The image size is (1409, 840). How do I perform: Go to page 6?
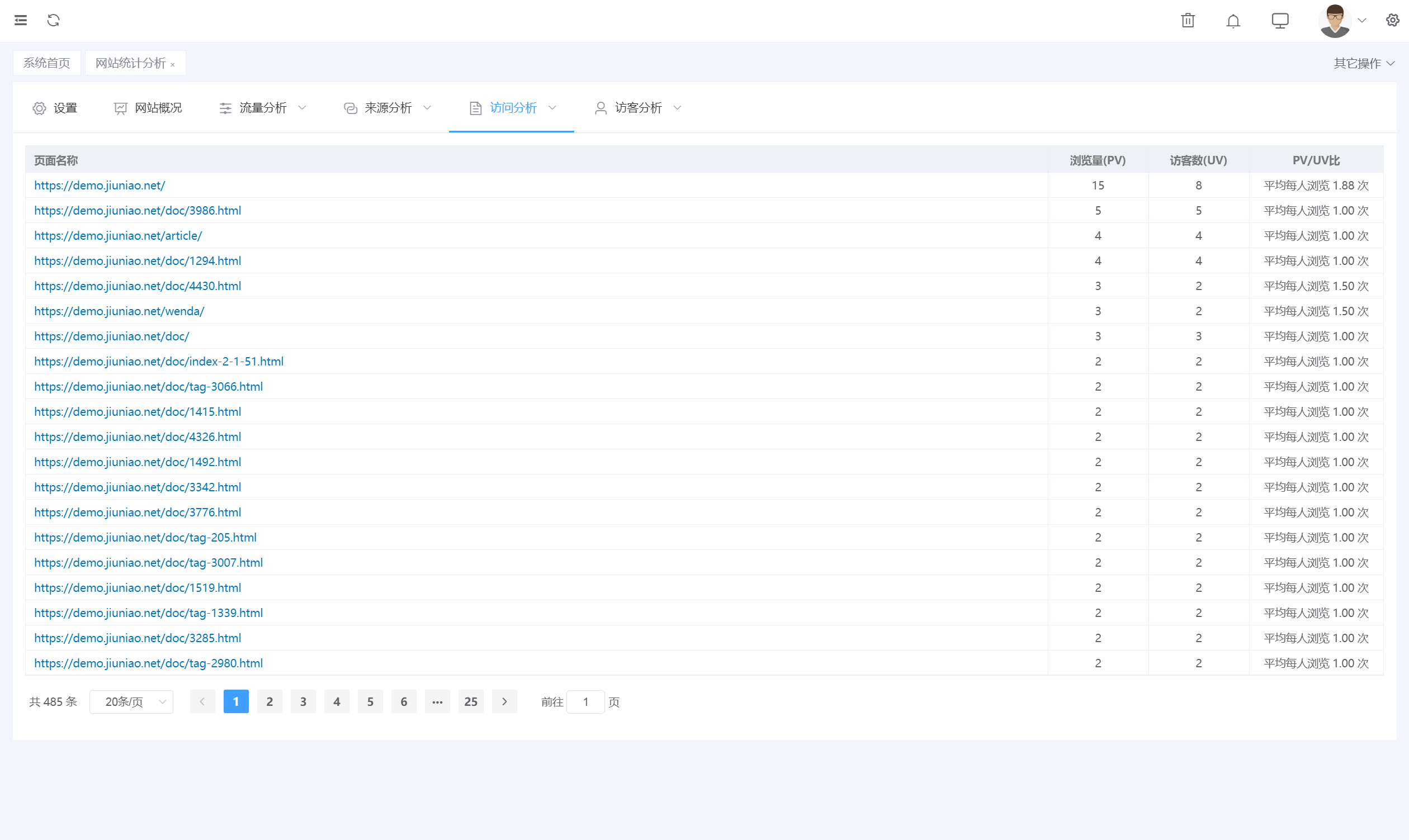pyautogui.click(x=404, y=702)
